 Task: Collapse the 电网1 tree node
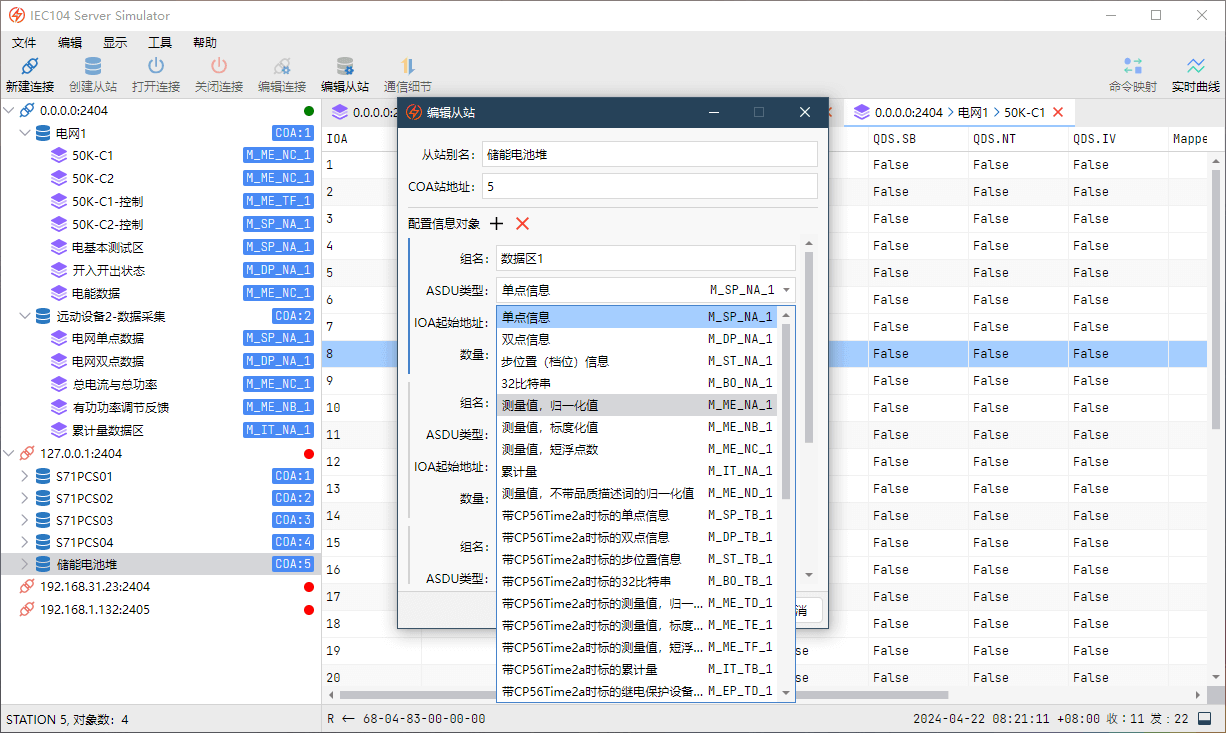pyautogui.click(x=25, y=133)
